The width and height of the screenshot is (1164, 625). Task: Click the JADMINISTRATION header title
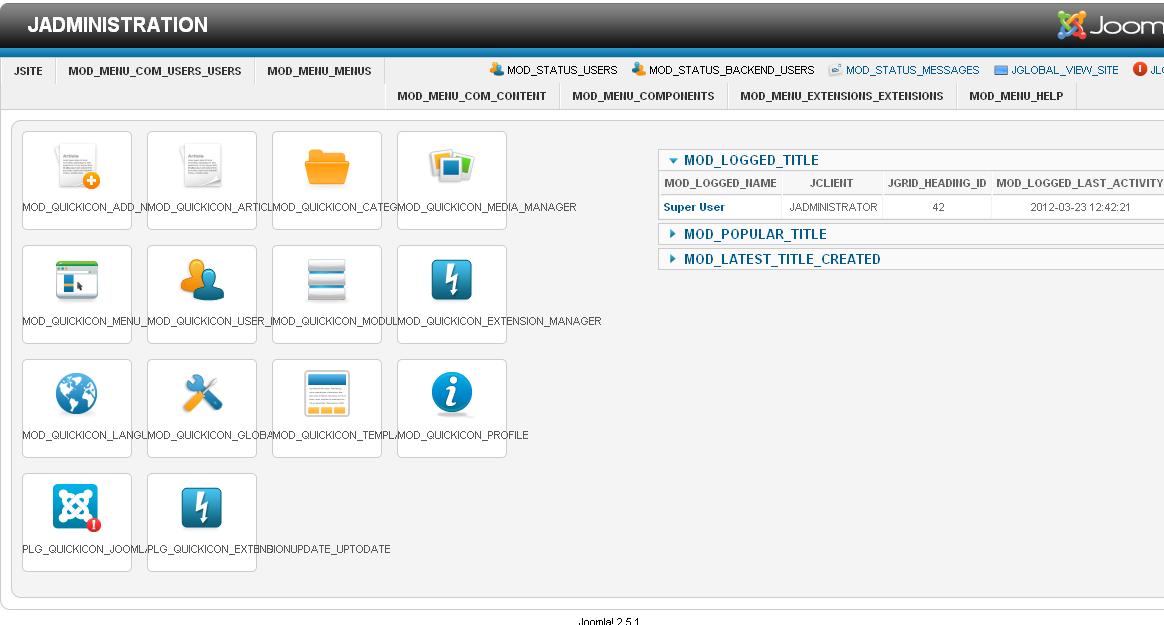(118, 25)
